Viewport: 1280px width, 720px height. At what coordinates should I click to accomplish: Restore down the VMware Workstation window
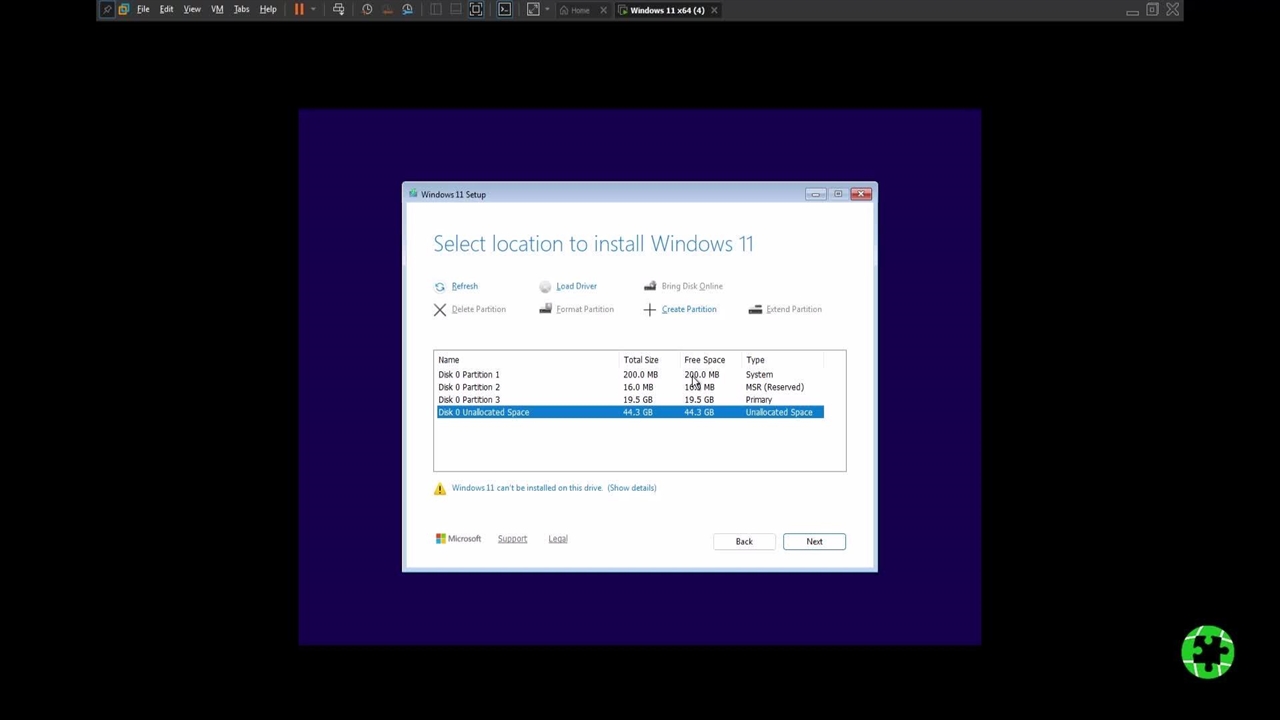(1152, 10)
